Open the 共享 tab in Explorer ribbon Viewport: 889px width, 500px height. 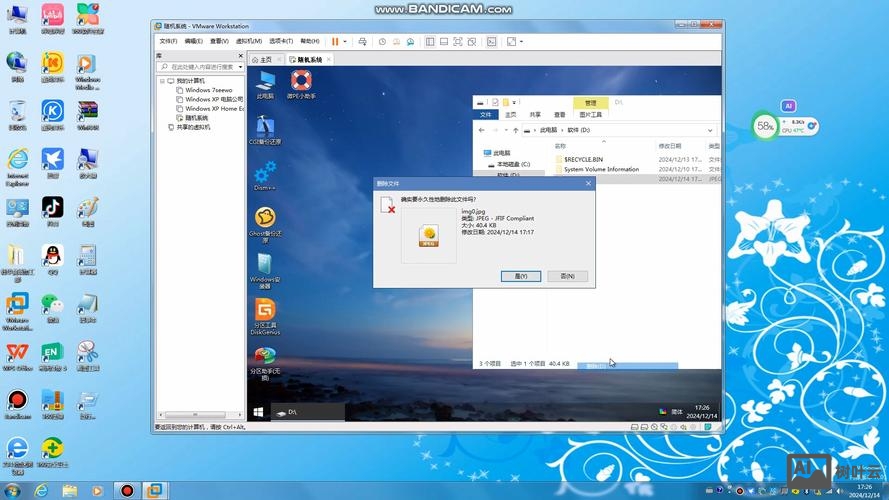[x=535, y=115]
